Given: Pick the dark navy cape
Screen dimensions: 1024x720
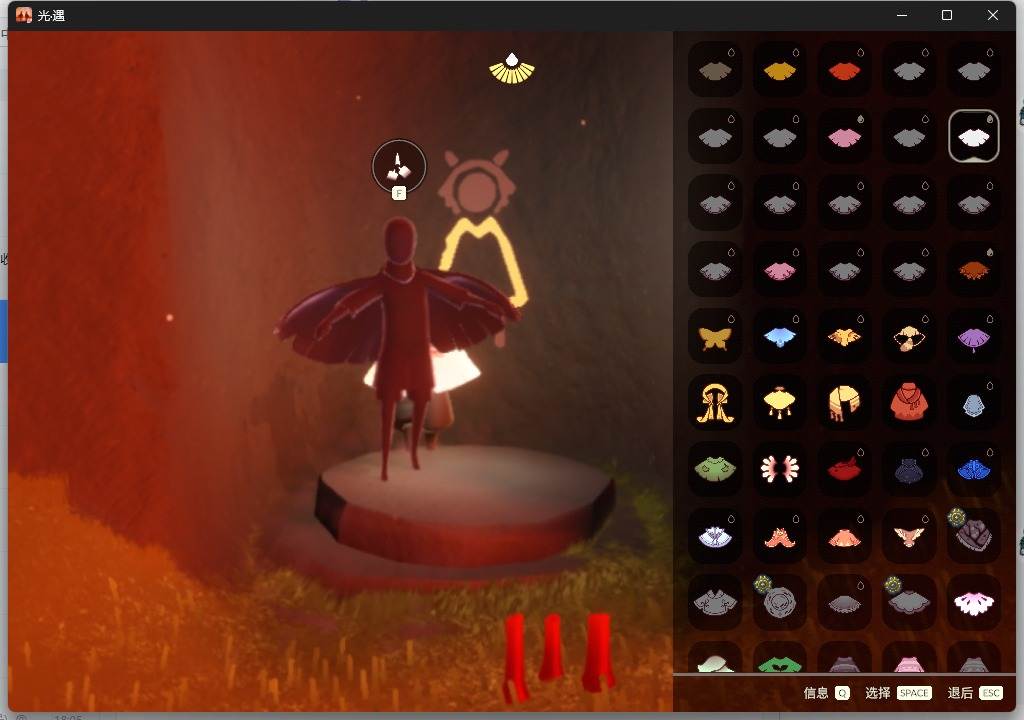Looking at the screenshot, I should 909,469.
